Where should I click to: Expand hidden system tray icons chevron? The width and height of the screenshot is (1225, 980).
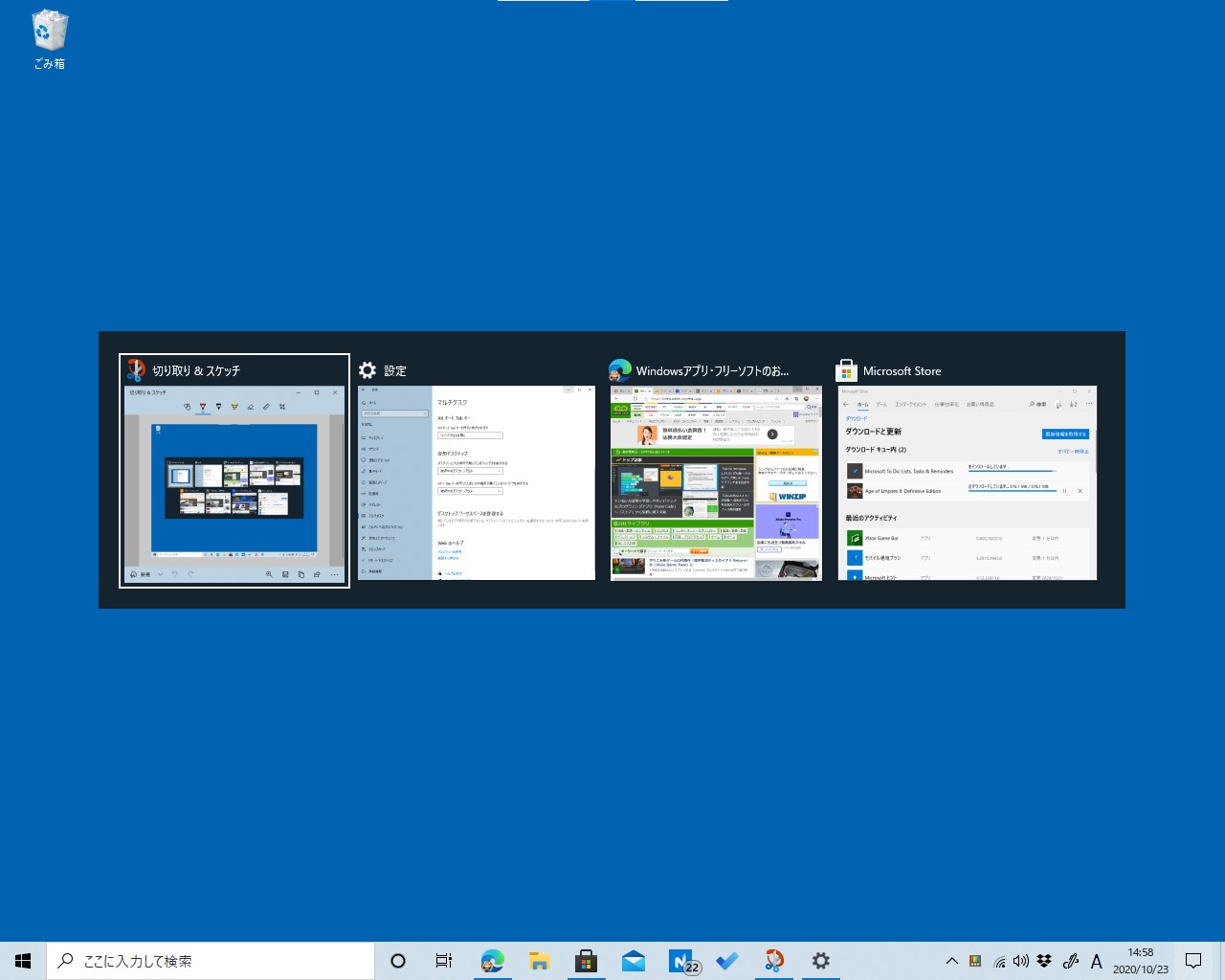tap(951, 961)
